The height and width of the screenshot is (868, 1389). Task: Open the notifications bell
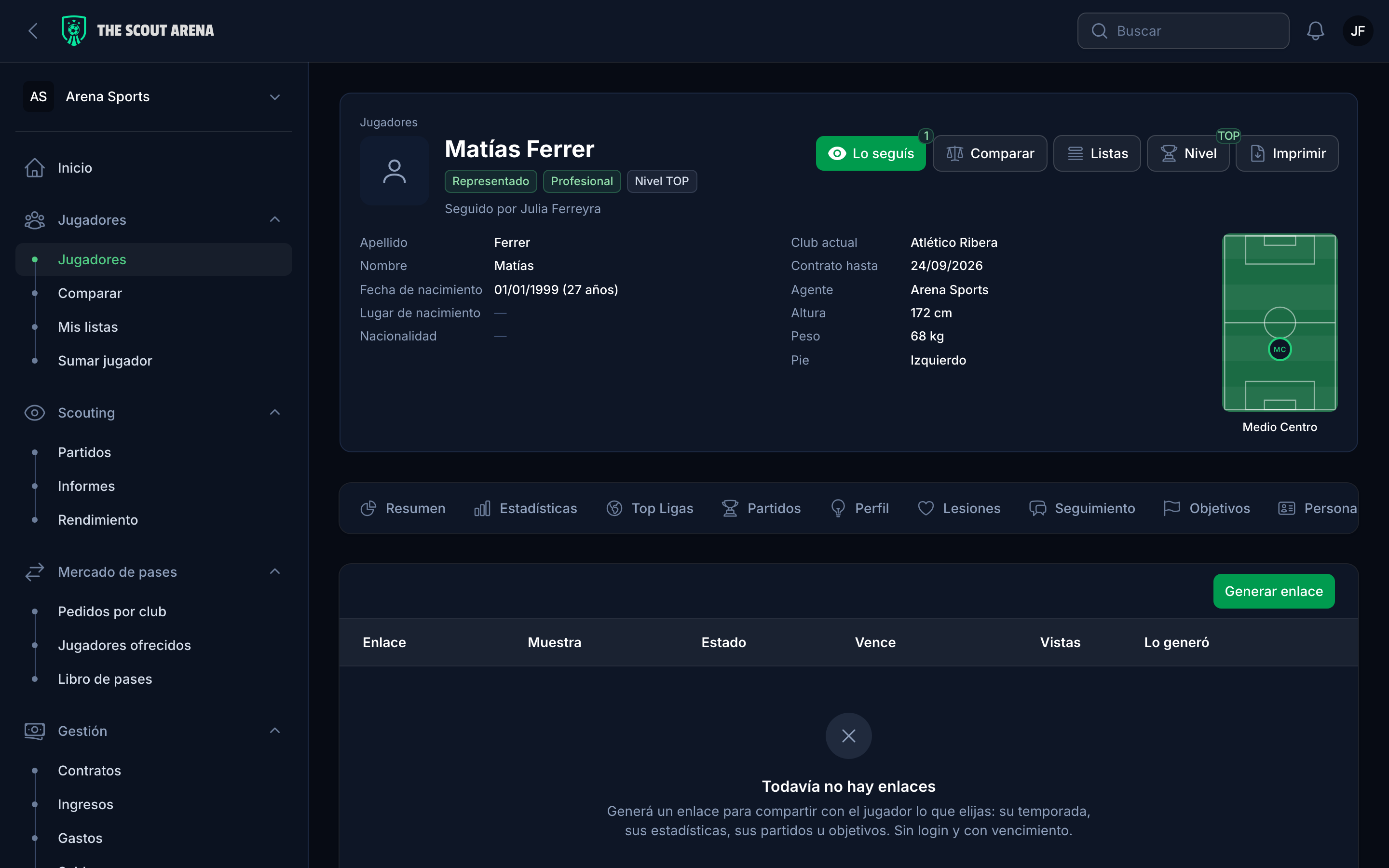pyautogui.click(x=1315, y=31)
